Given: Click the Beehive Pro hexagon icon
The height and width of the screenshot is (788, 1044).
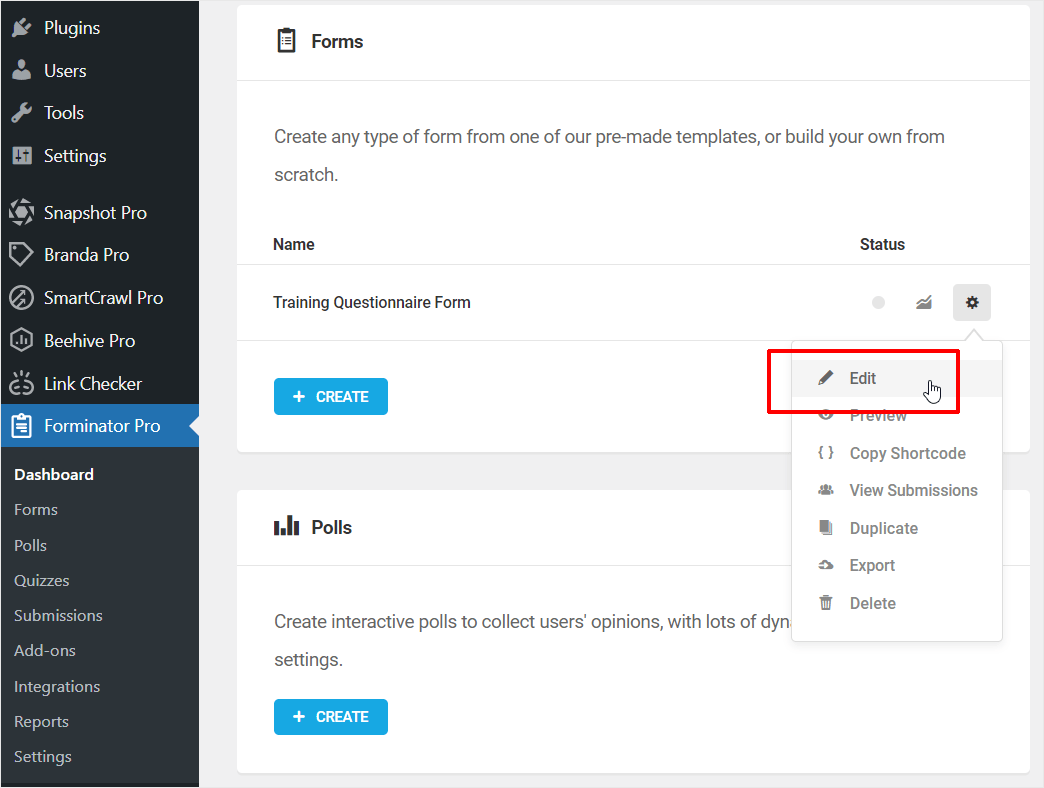Looking at the screenshot, I should pos(21,340).
